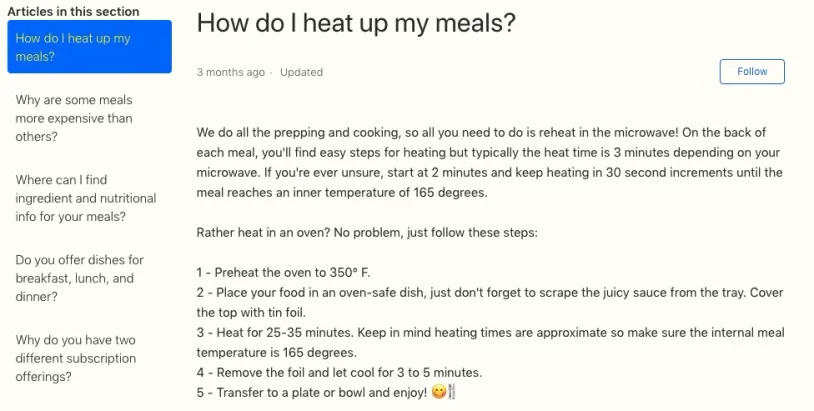Click step 1 about preheating the oven
The height and width of the screenshot is (411, 814).
[283, 272]
